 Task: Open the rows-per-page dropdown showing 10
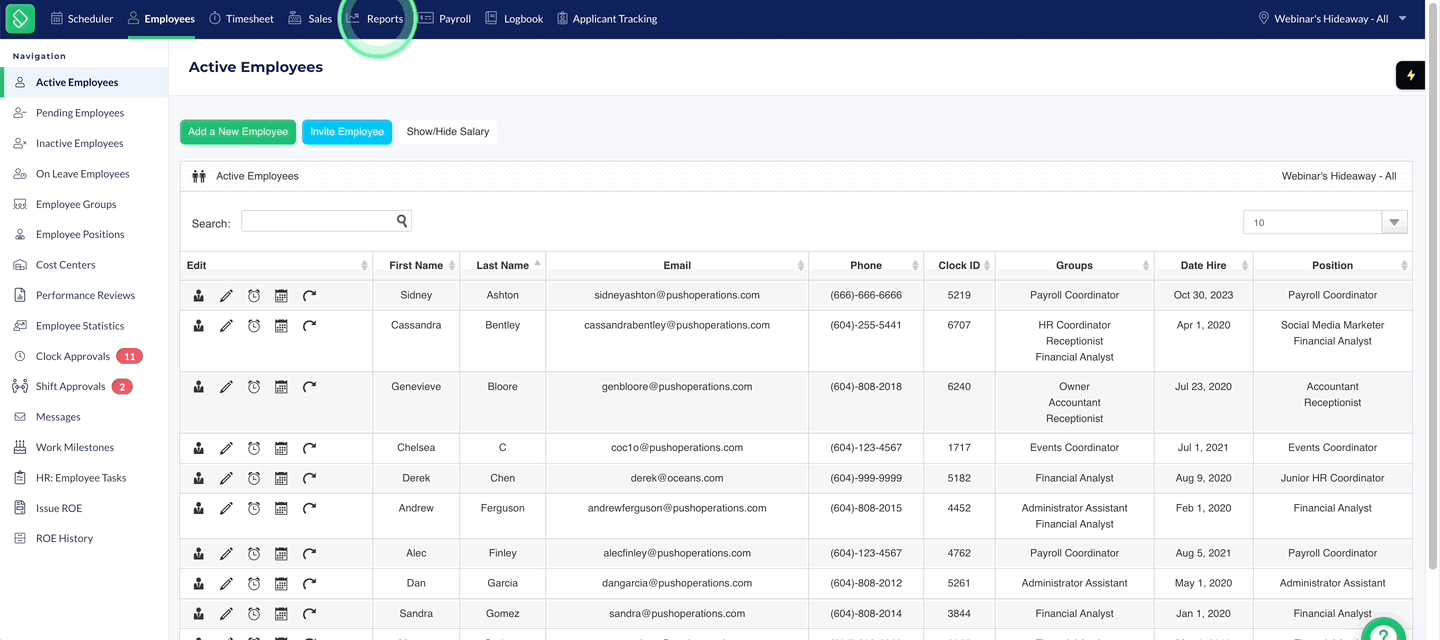pos(1325,222)
